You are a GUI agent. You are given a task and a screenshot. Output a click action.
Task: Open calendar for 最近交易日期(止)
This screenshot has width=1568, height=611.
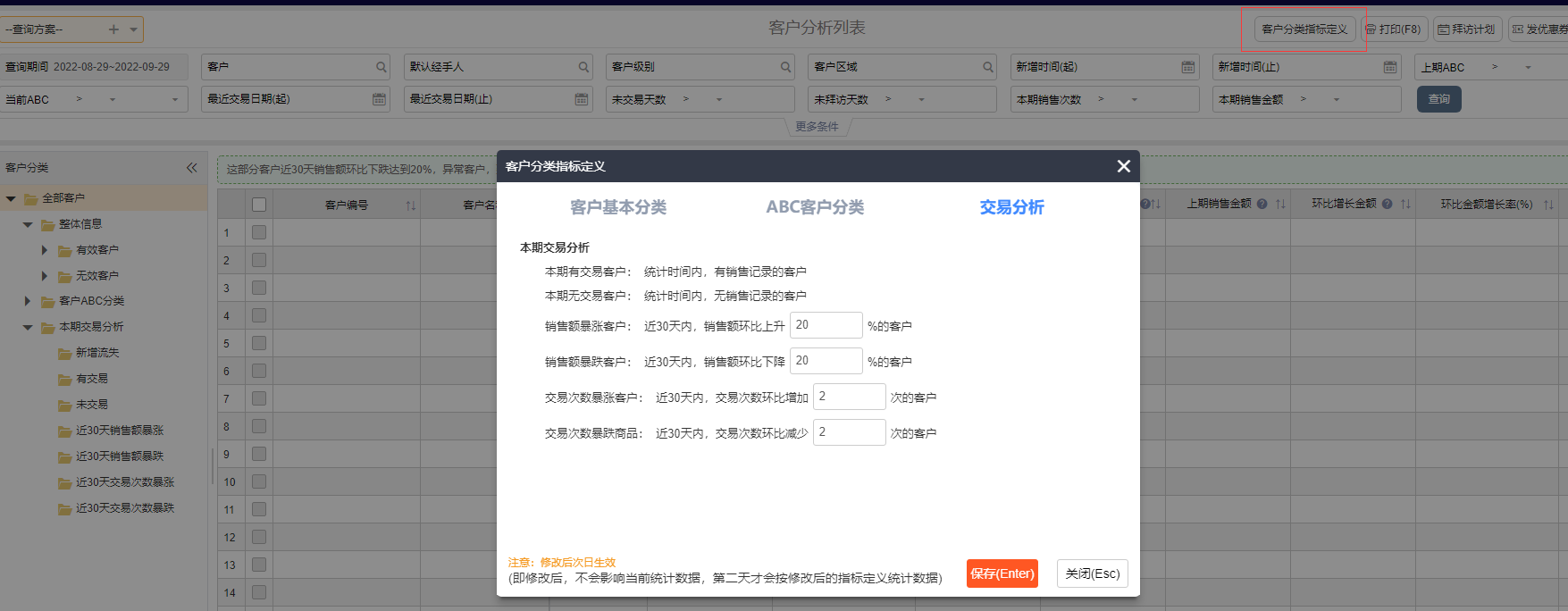coord(582,99)
